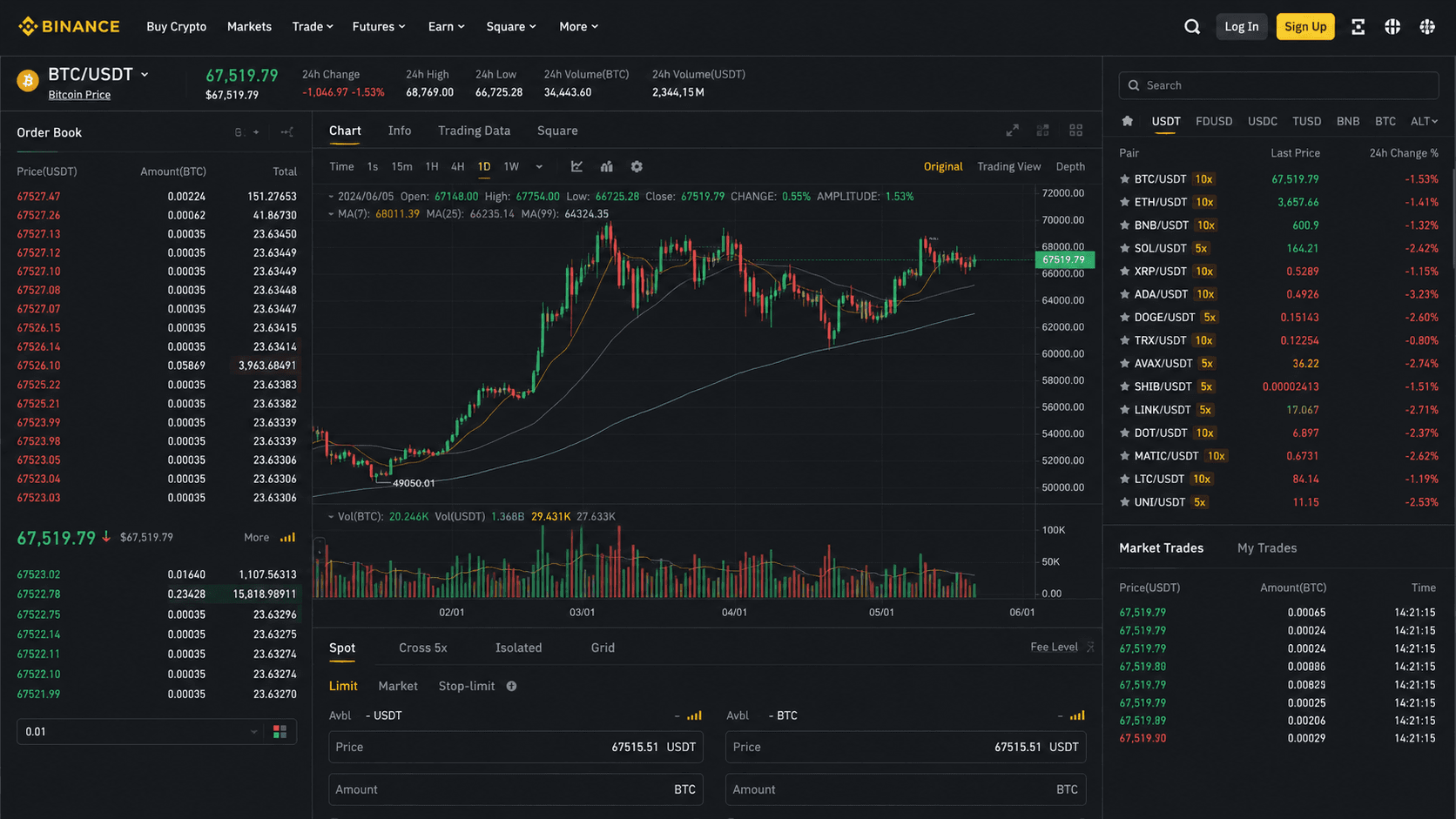The width and height of the screenshot is (1456, 819).
Task: Select the Original chart view
Action: pos(943,166)
